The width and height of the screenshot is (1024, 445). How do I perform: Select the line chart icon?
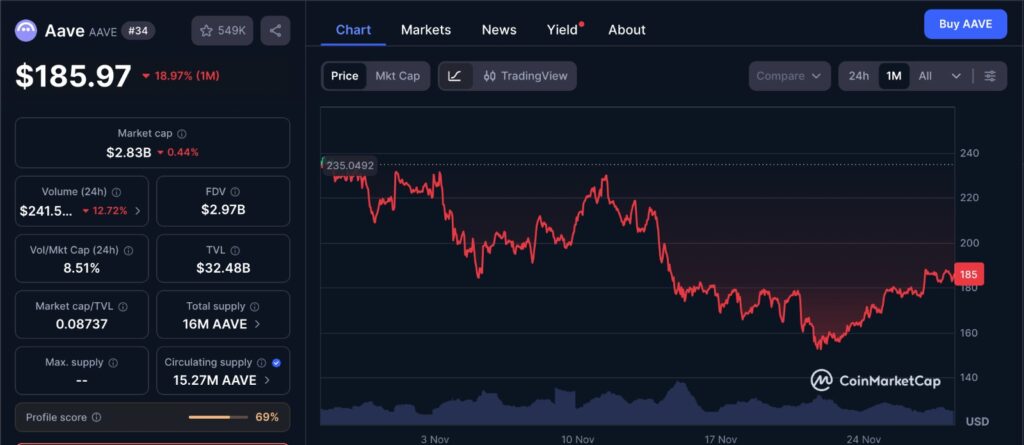coord(455,76)
